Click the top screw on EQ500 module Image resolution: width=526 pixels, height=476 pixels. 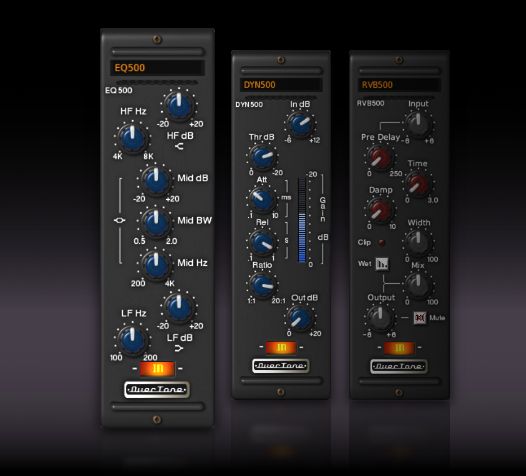click(x=157, y=39)
